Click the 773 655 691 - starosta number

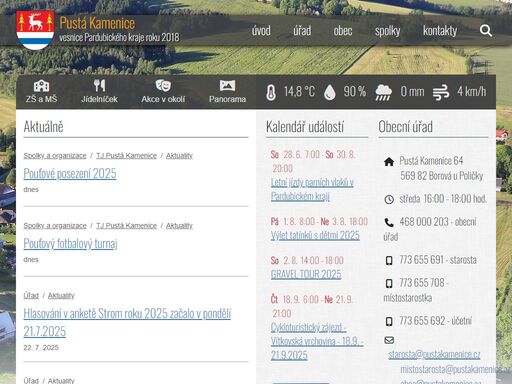pos(438,260)
